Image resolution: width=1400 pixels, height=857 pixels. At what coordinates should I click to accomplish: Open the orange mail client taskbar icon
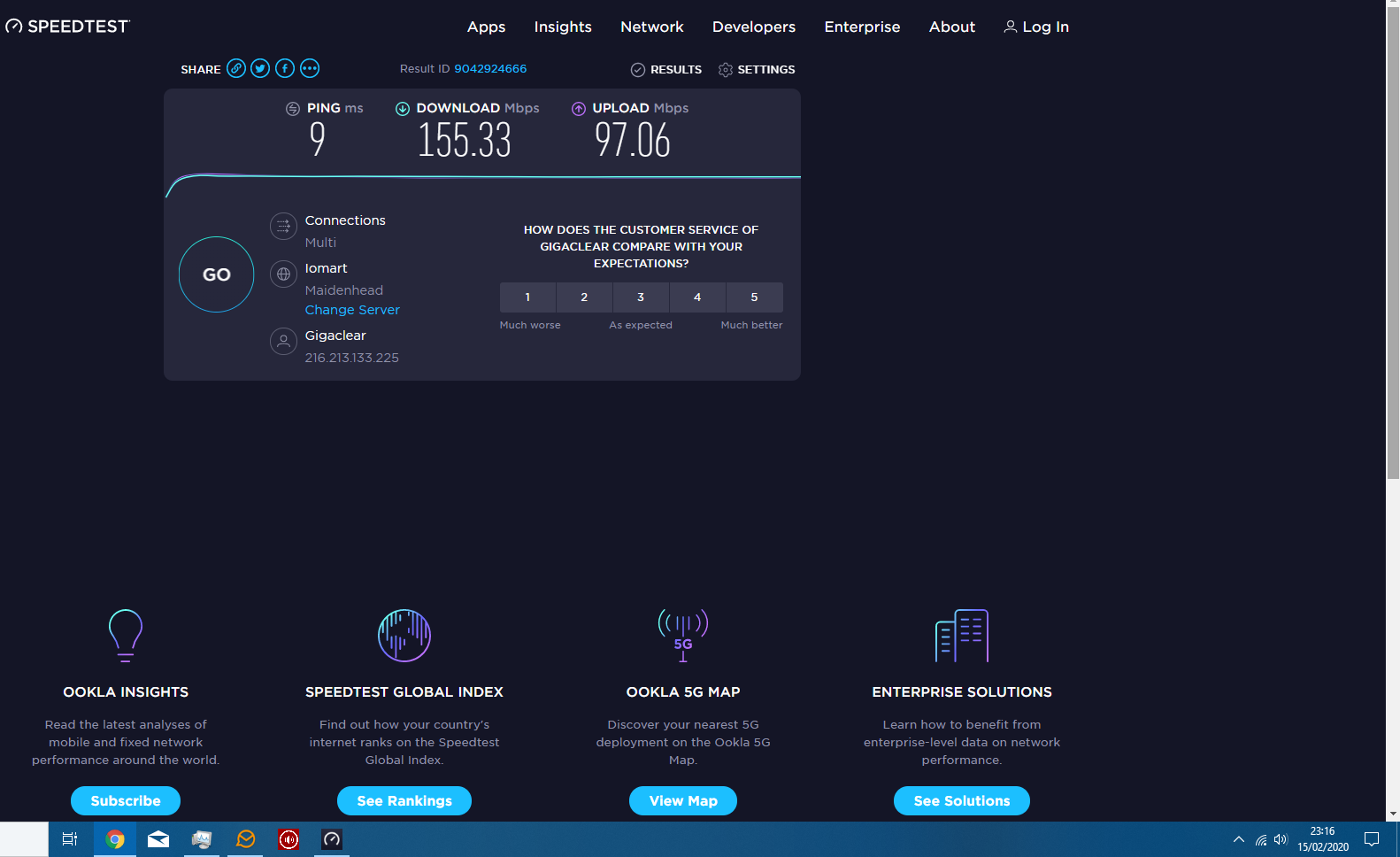(245, 839)
